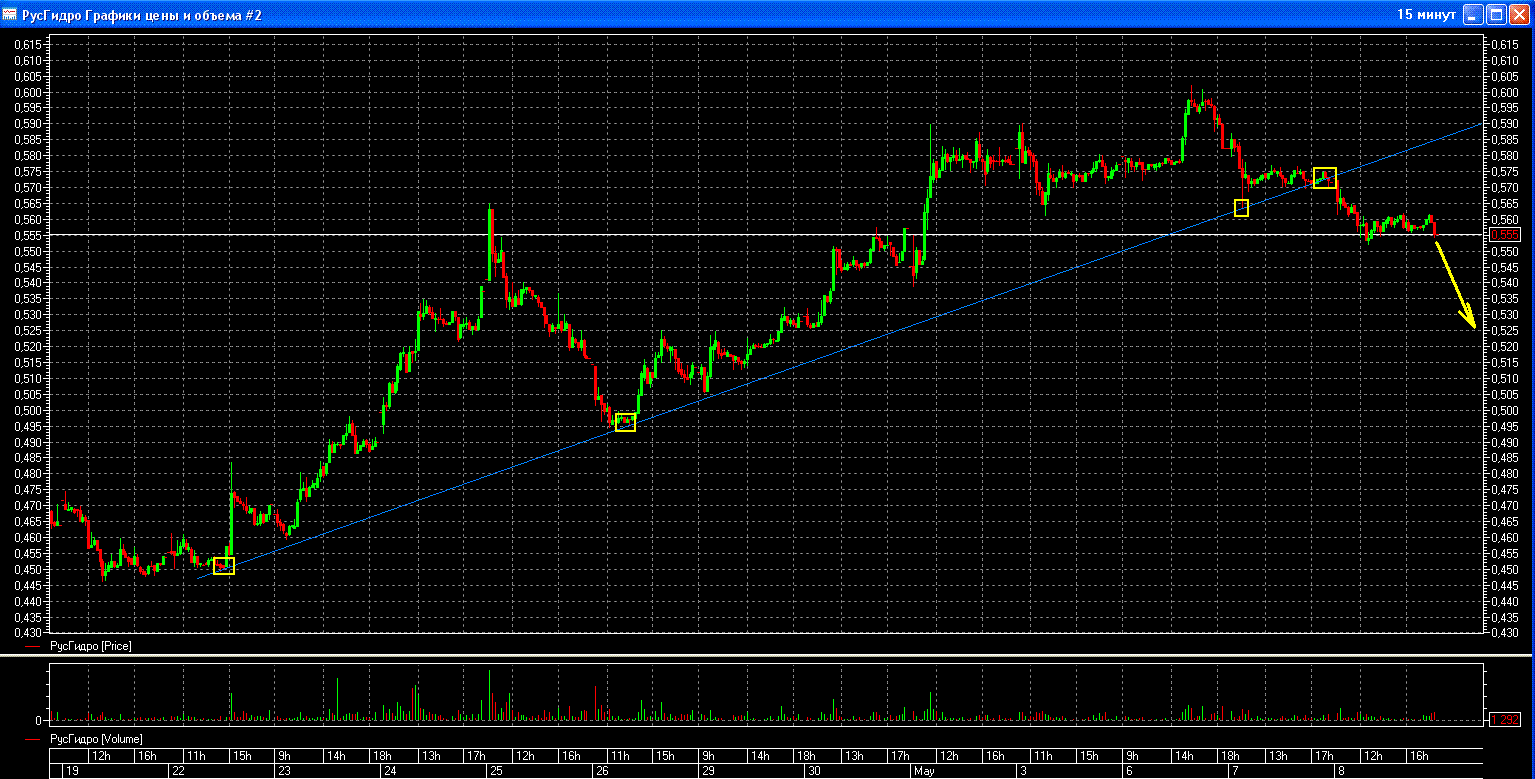Close the РусГидро chart window

pyautogui.click(x=1518, y=14)
